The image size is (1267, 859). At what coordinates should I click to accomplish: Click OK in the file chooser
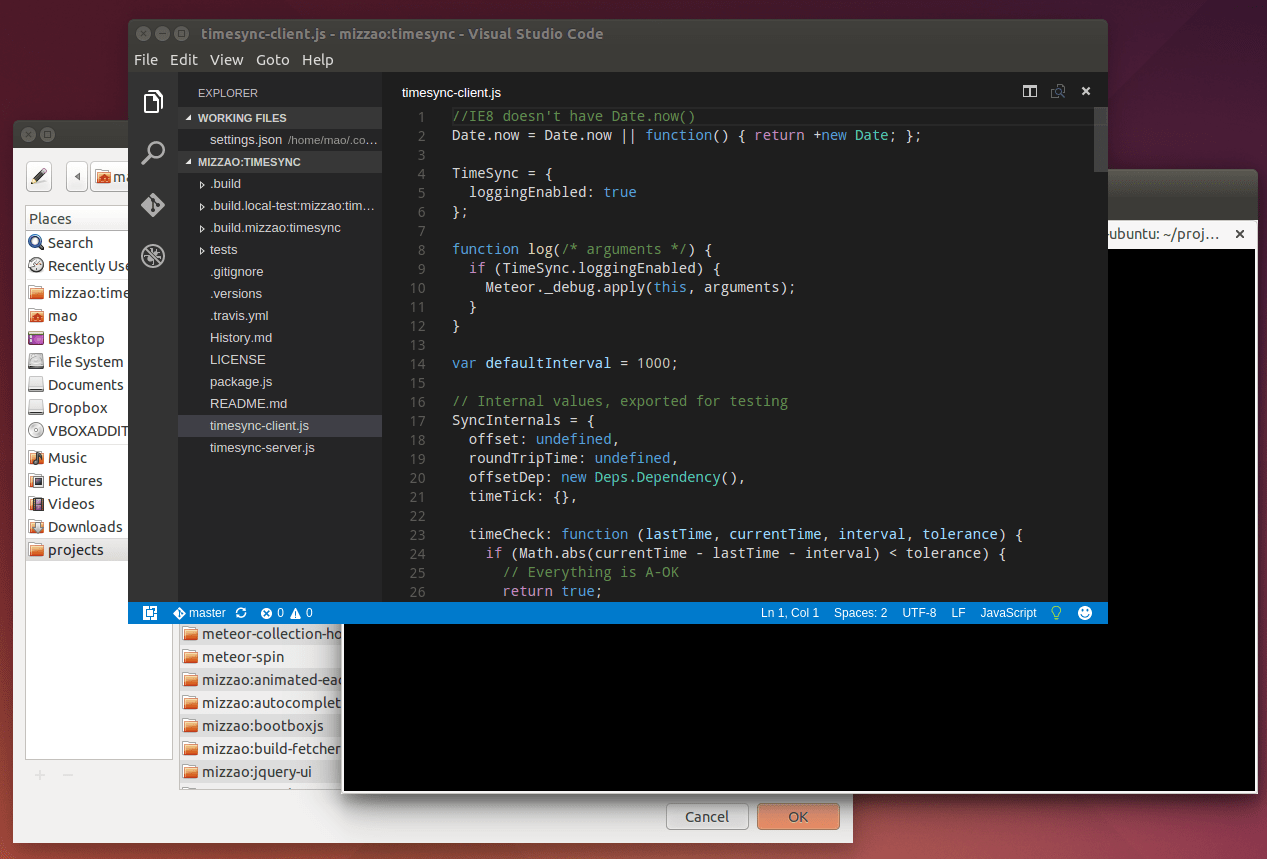tap(798, 817)
